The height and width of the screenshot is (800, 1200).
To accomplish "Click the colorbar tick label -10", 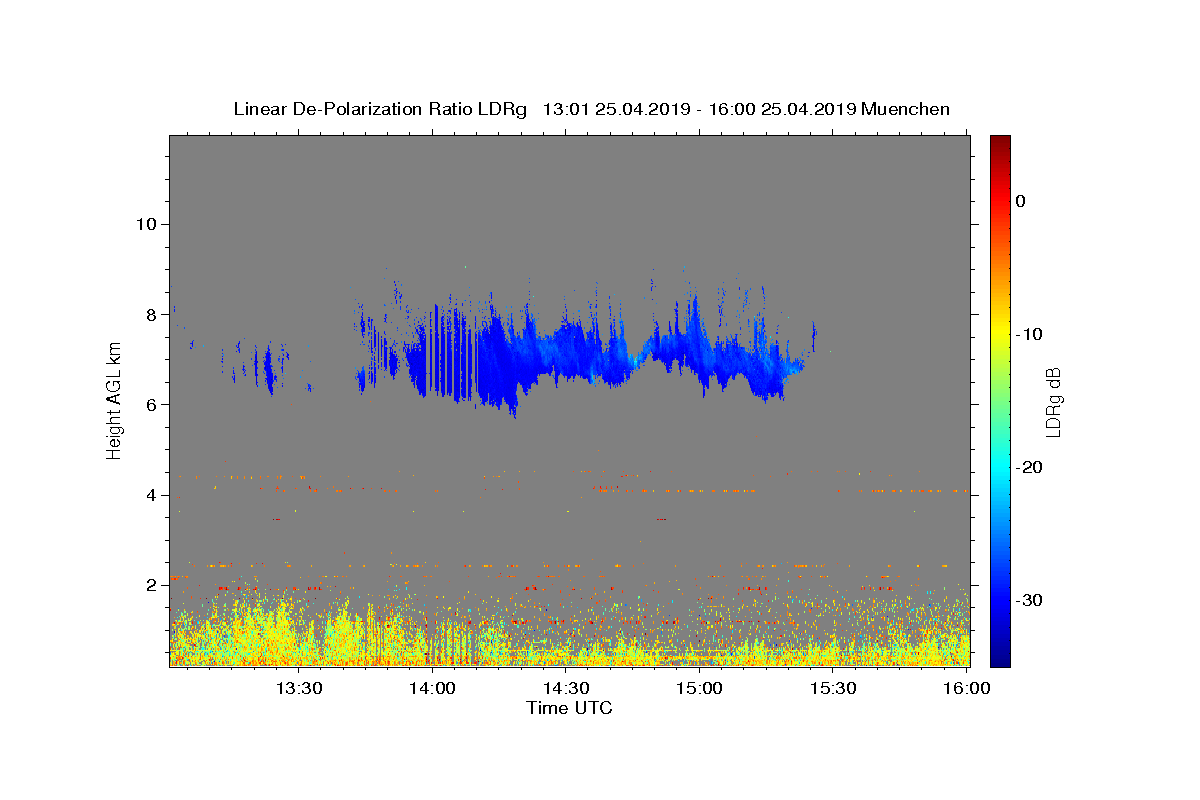I will pyautogui.click(x=1029, y=334).
